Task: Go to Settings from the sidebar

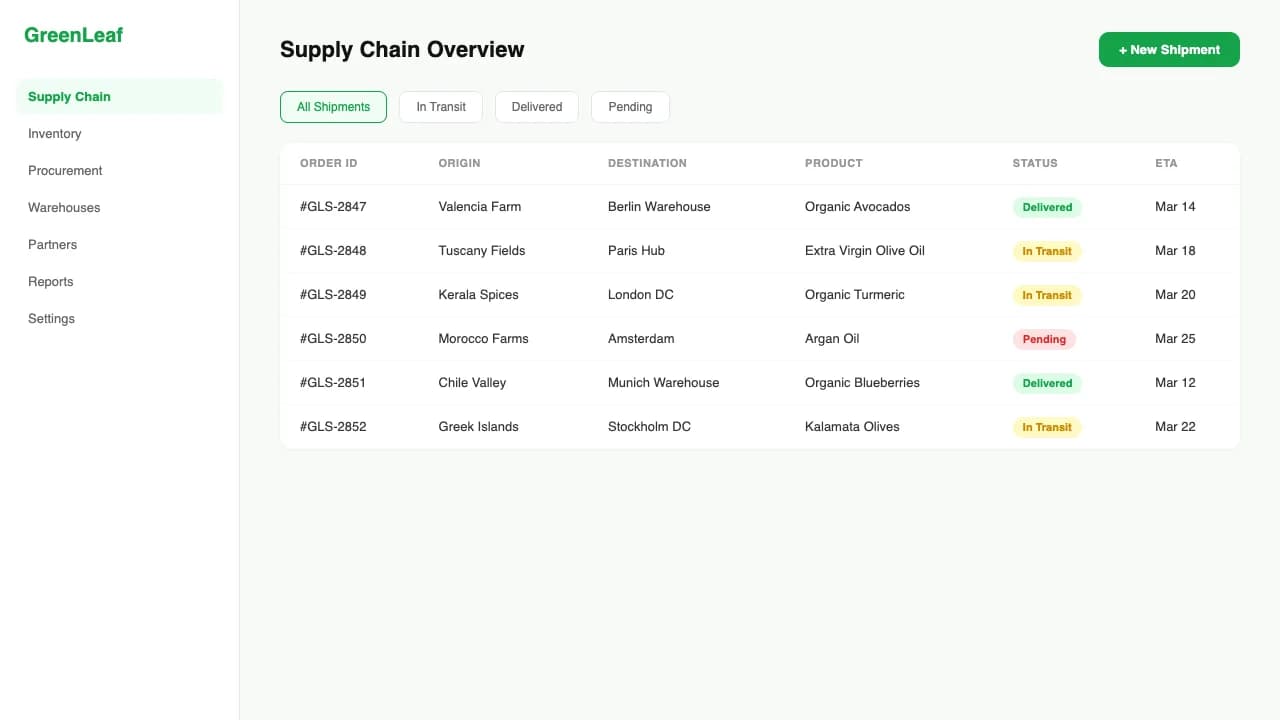Action: click(x=51, y=318)
